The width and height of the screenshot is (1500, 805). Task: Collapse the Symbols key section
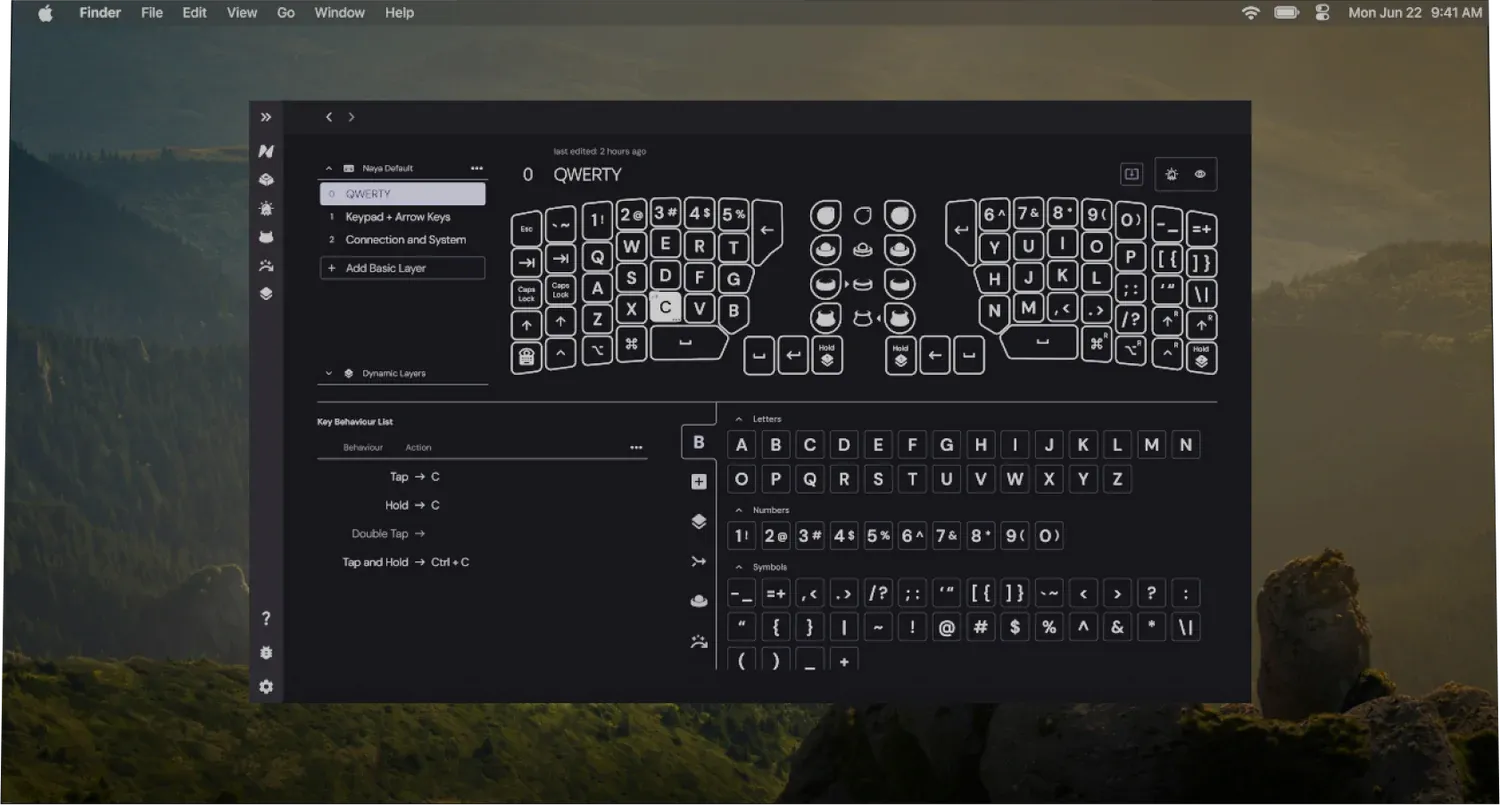pos(739,567)
